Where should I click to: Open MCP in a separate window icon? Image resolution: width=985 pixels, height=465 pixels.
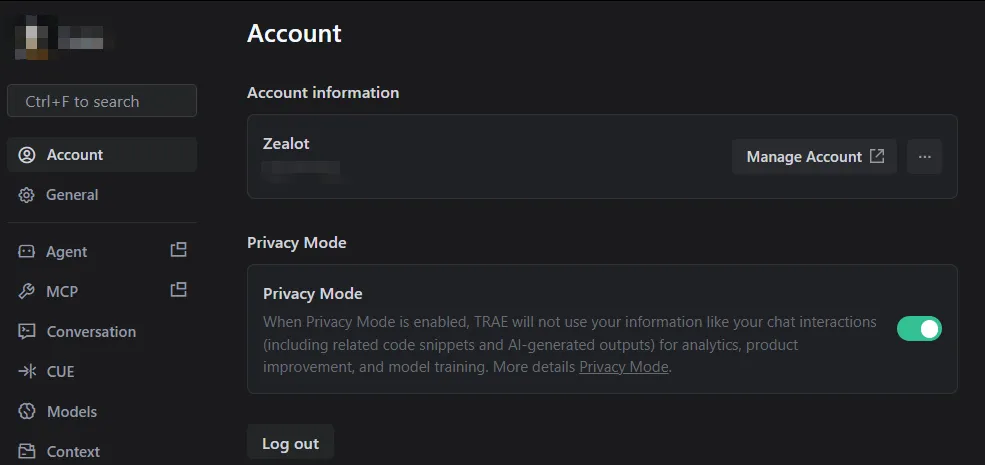point(179,290)
